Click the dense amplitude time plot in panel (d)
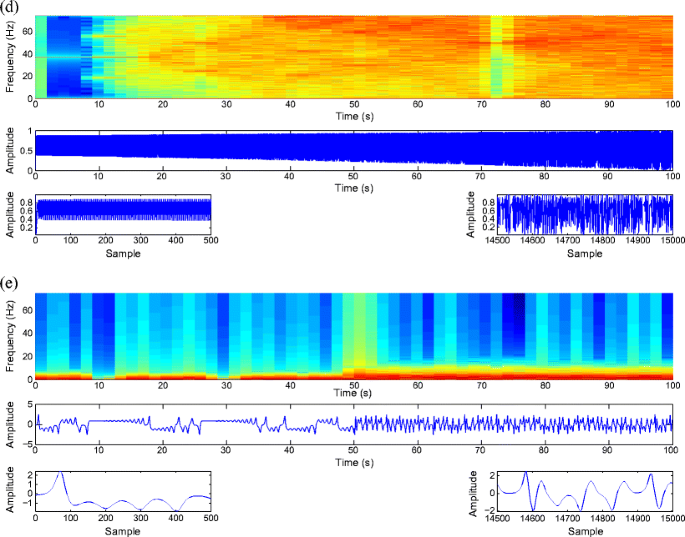This screenshot has height=537, width=685. [354, 150]
